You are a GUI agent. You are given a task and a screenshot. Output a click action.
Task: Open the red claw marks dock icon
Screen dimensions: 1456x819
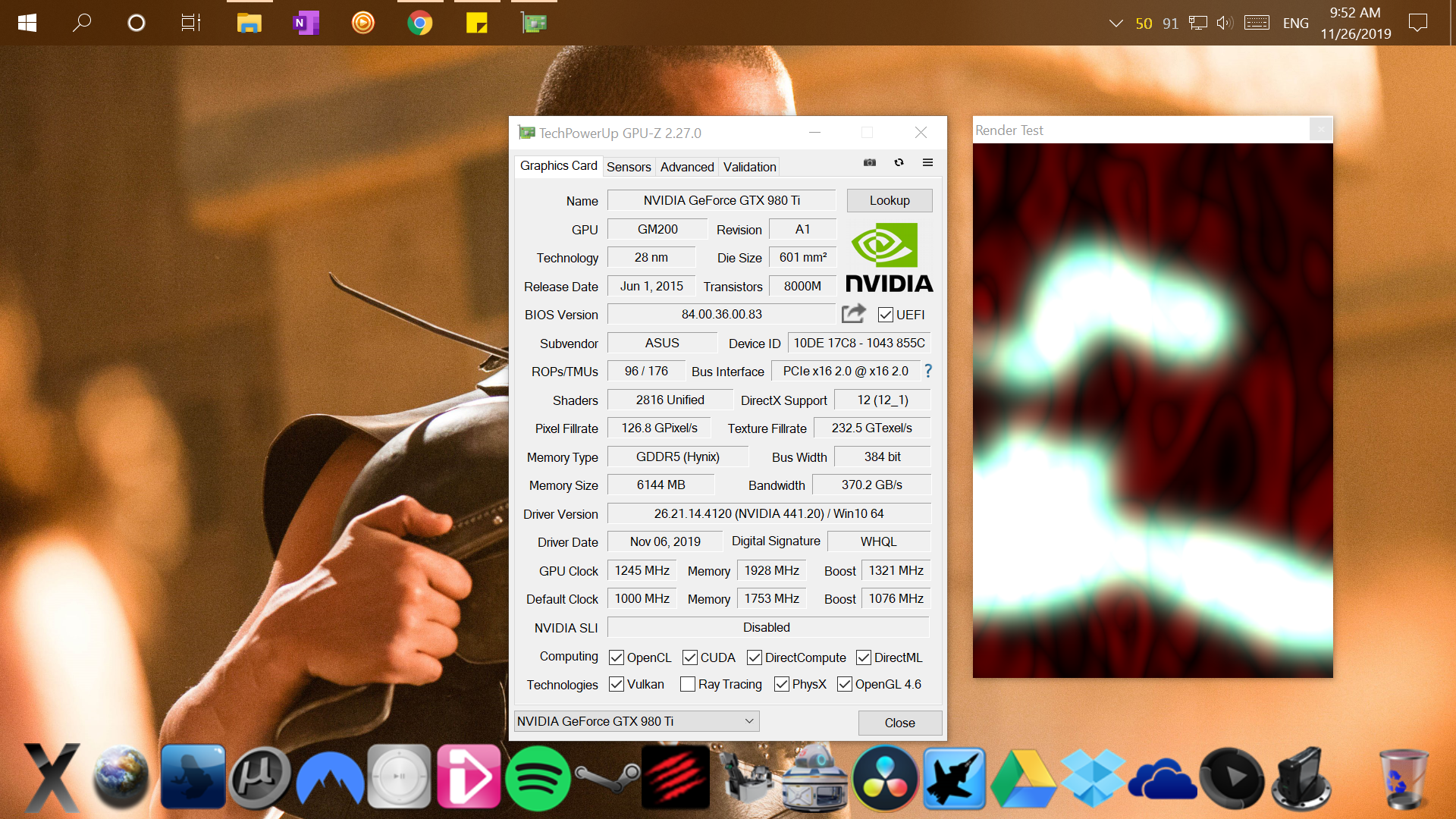coord(676,778)
